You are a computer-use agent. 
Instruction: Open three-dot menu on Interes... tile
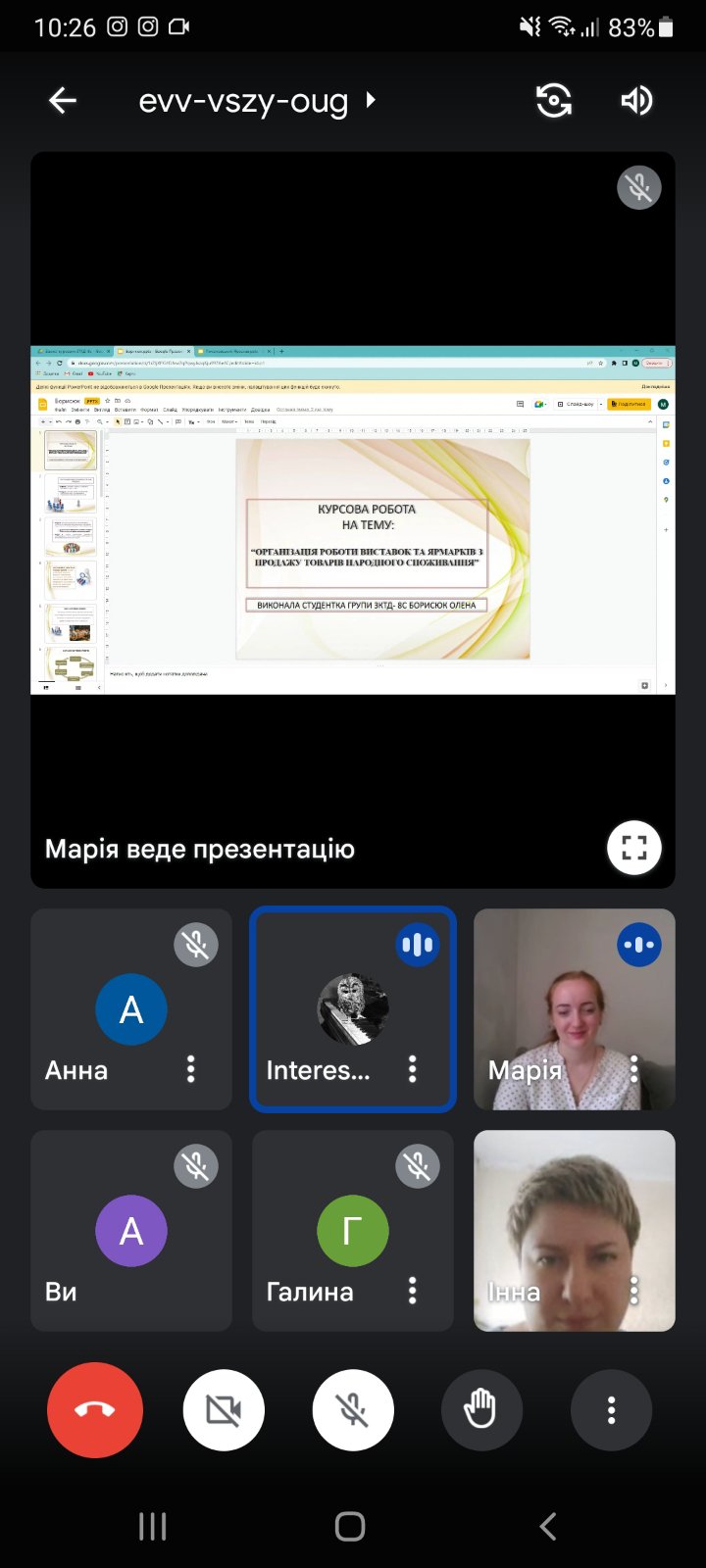(413, 1069)
